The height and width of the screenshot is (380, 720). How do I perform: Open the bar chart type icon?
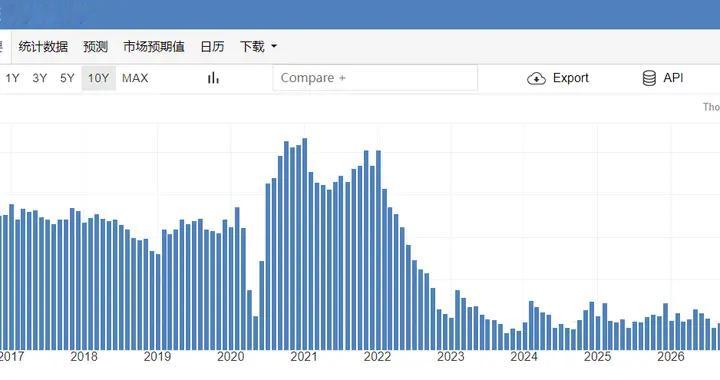[x=213, y=78]
